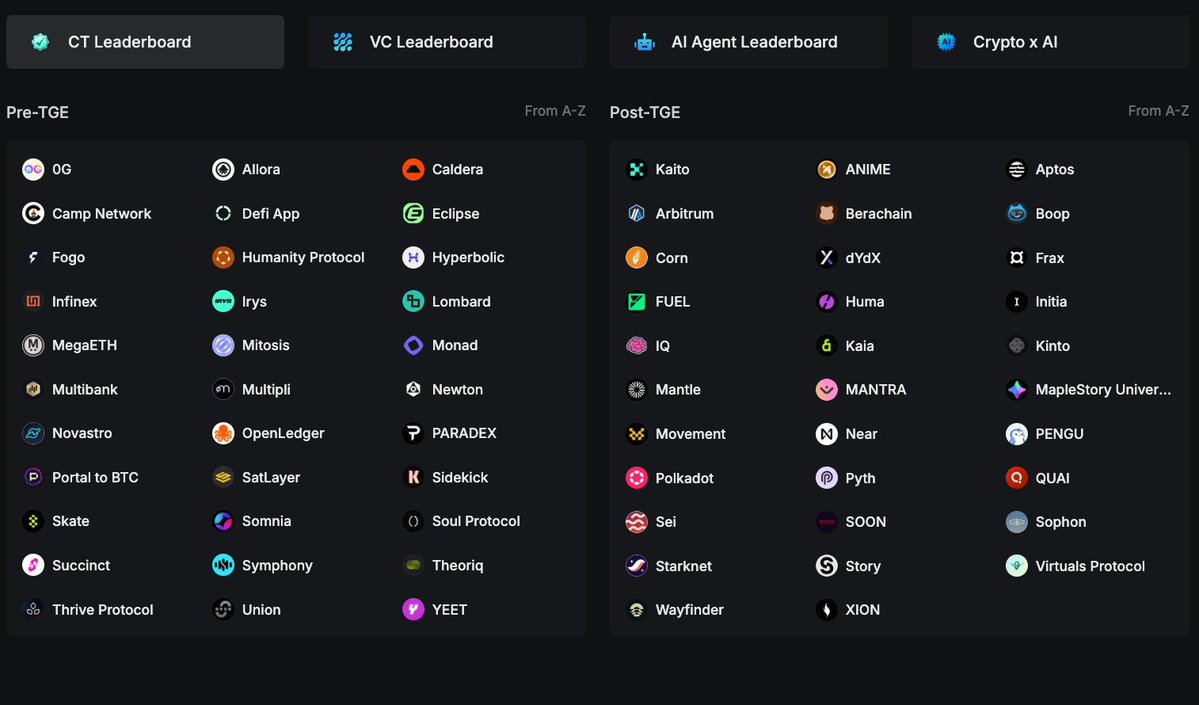Click the Eclipse logo icon

click(413, 213)
